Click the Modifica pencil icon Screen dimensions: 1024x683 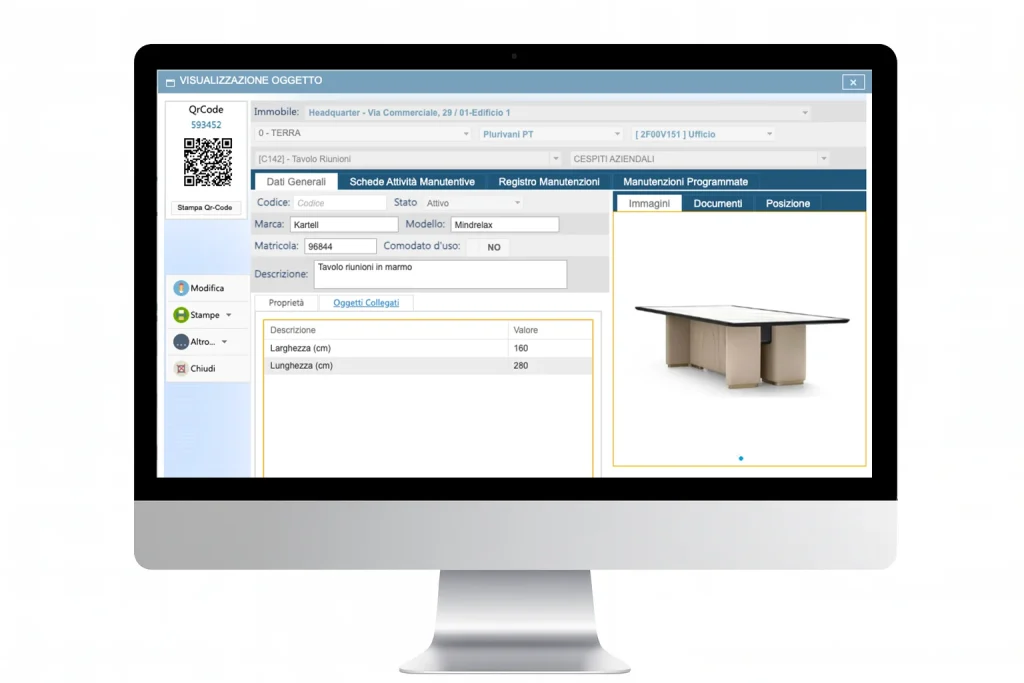181,288
